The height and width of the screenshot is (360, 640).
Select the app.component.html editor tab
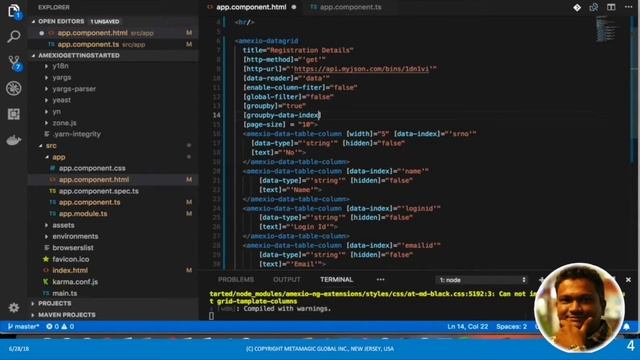click(251, 7)
